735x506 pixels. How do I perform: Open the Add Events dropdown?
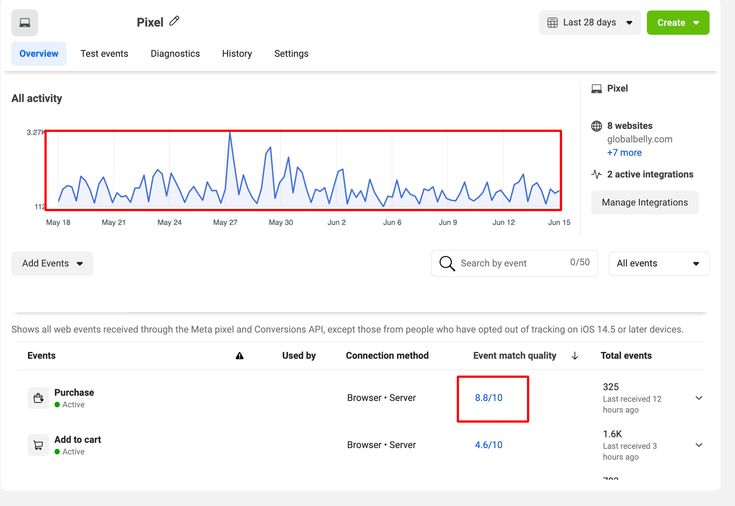[52, 264]
